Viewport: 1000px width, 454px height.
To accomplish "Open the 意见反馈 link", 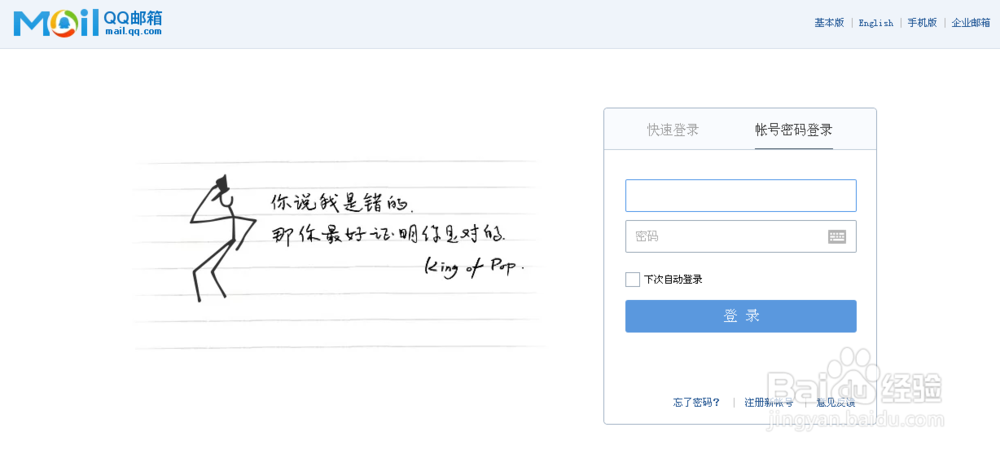I will (x=836, y=402).
